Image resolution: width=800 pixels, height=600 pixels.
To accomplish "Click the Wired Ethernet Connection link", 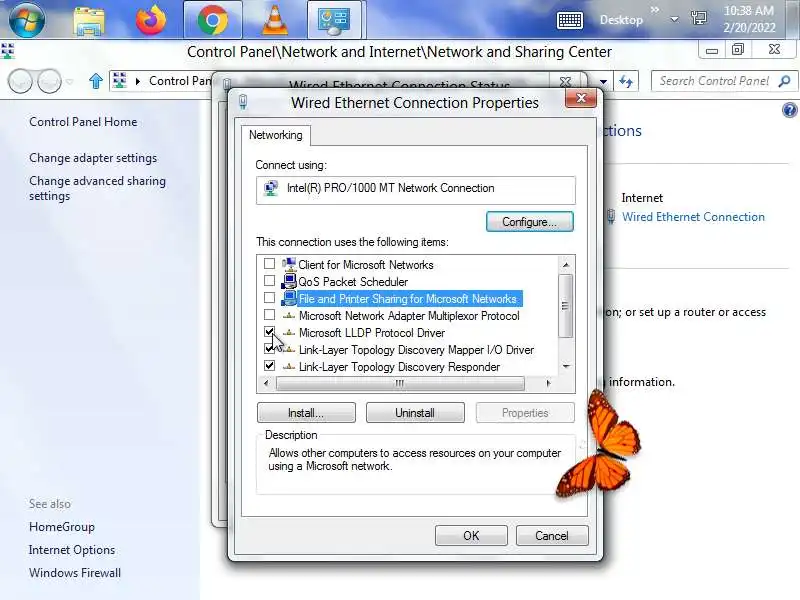I will click(693, 217).
